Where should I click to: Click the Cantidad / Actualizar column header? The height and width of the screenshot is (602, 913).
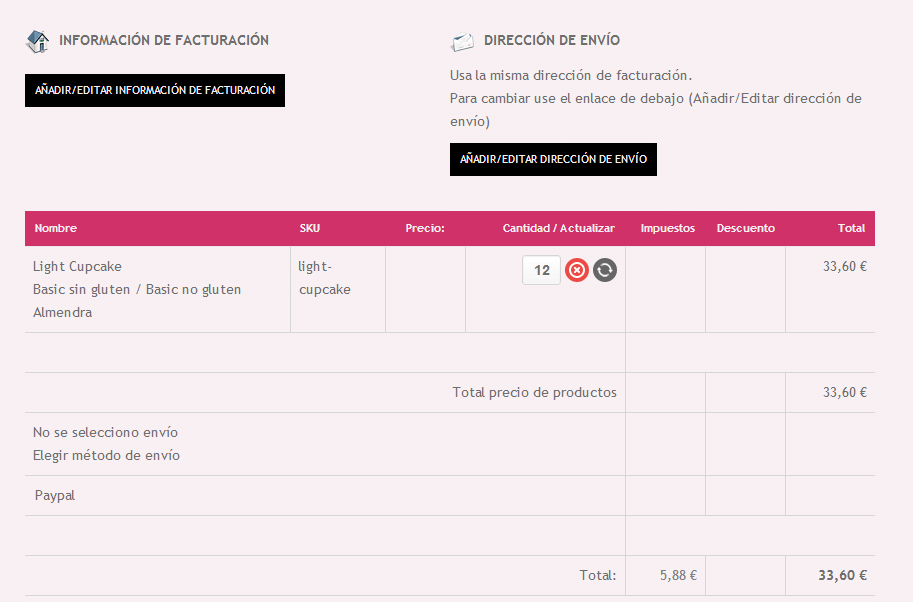(559, 228)
